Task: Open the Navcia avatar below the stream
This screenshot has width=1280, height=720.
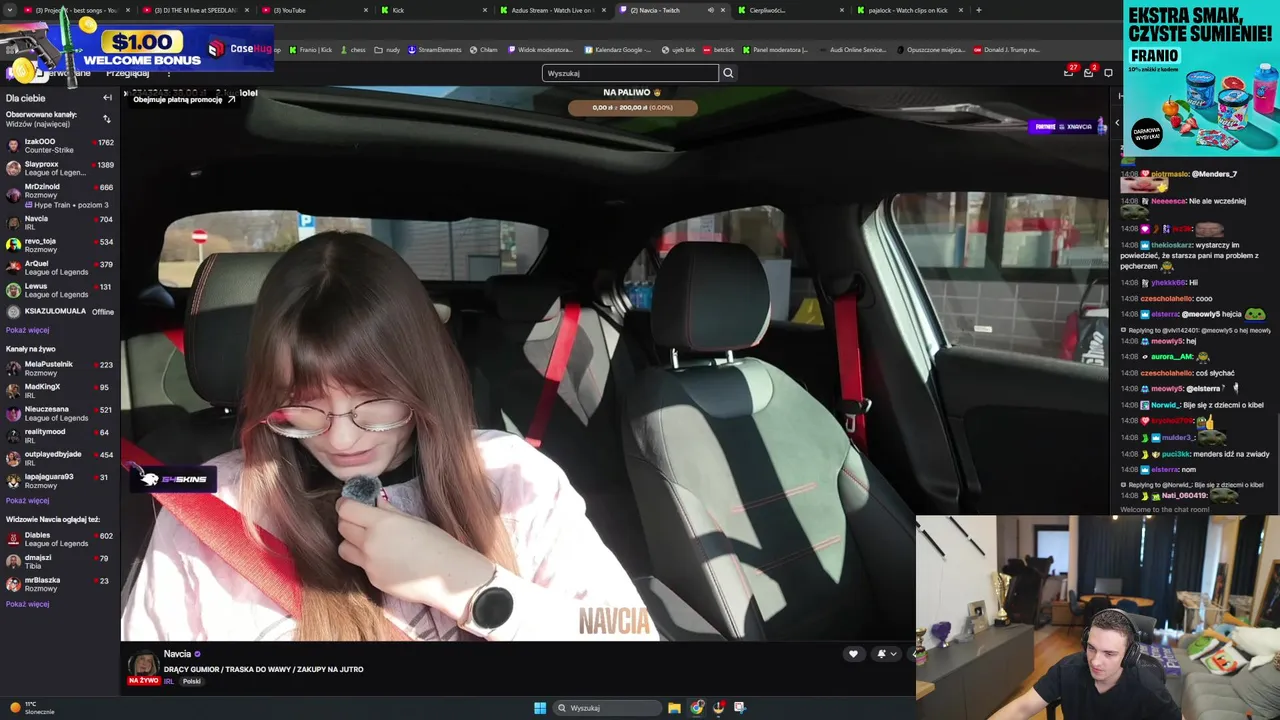Action: (143, 664)
